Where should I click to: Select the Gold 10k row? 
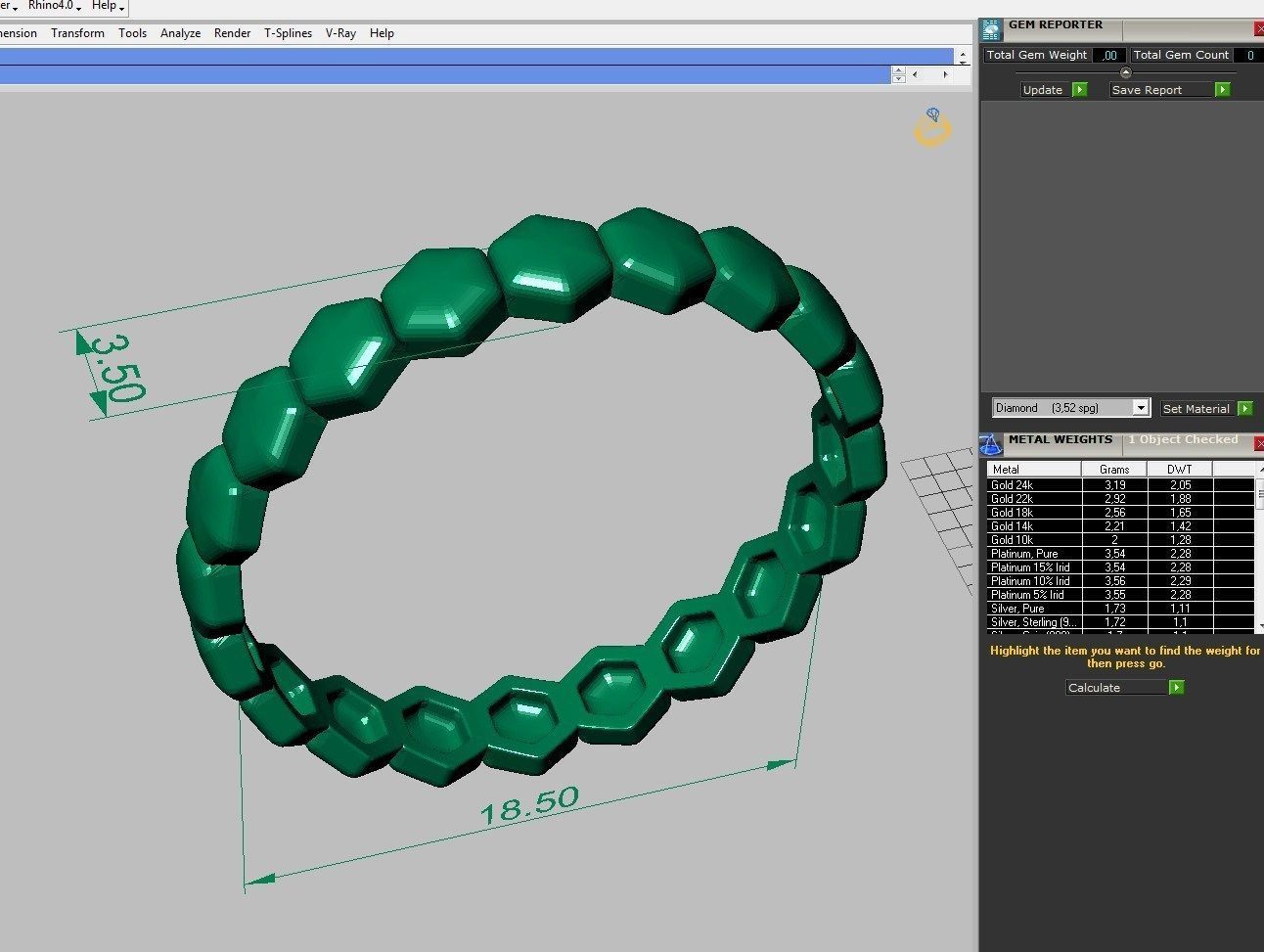1121,540
